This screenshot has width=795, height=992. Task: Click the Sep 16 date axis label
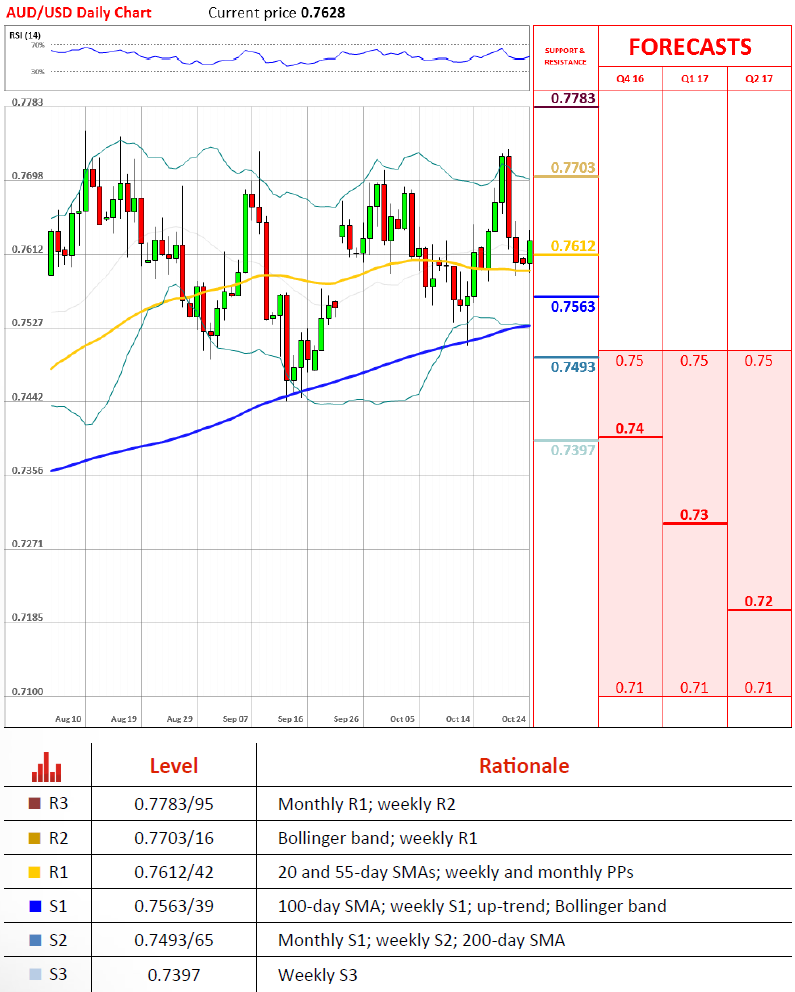[290, 719]
